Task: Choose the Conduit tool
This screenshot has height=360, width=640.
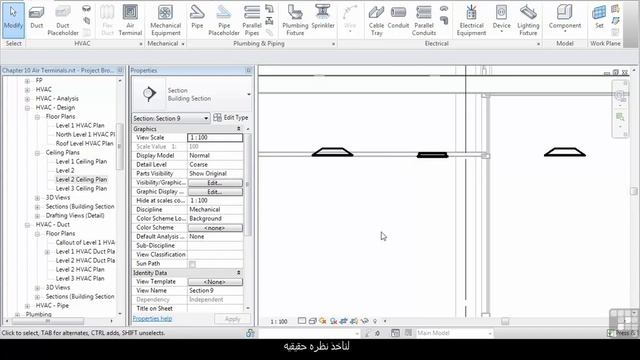Action: pos(398,18)
